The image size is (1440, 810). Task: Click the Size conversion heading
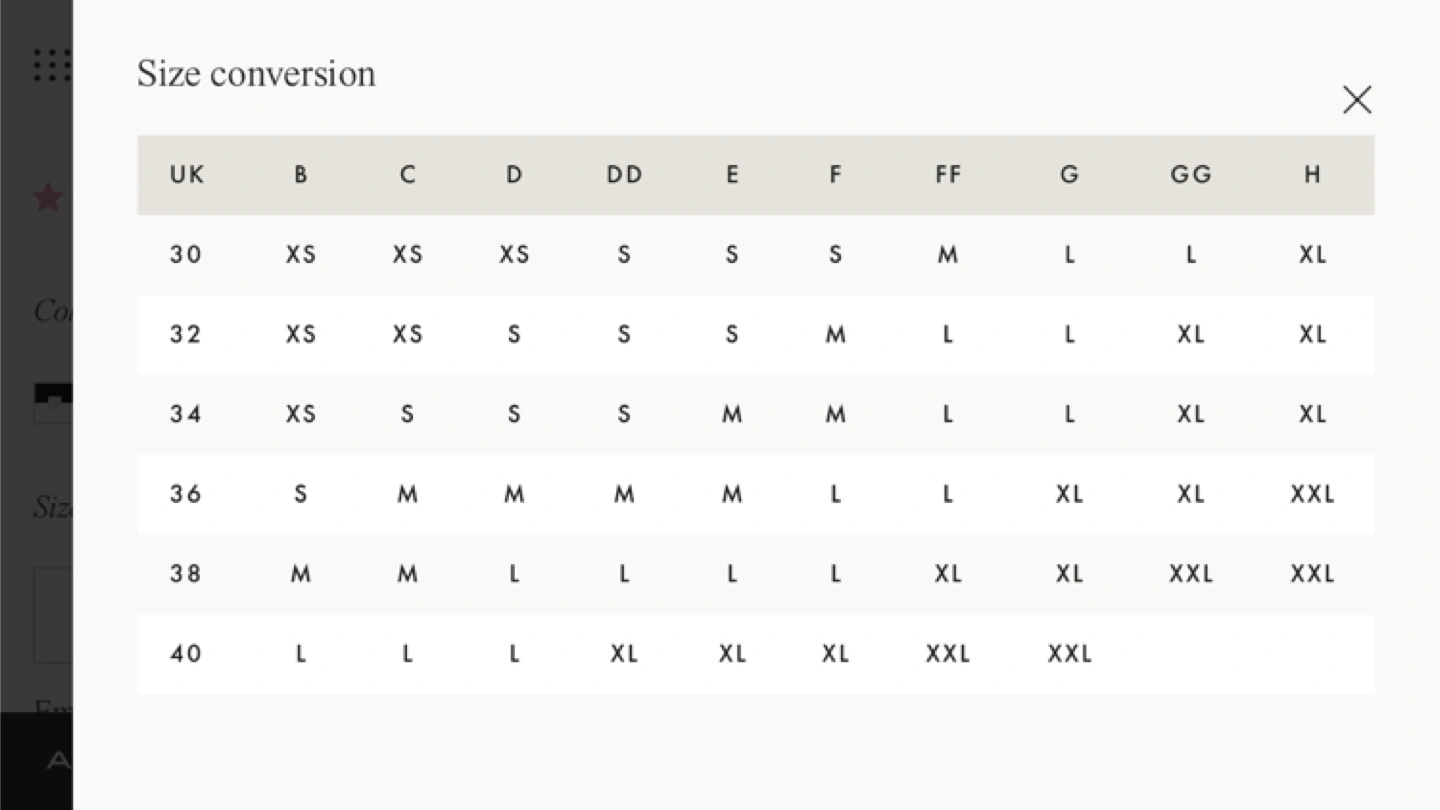point(256,74)
